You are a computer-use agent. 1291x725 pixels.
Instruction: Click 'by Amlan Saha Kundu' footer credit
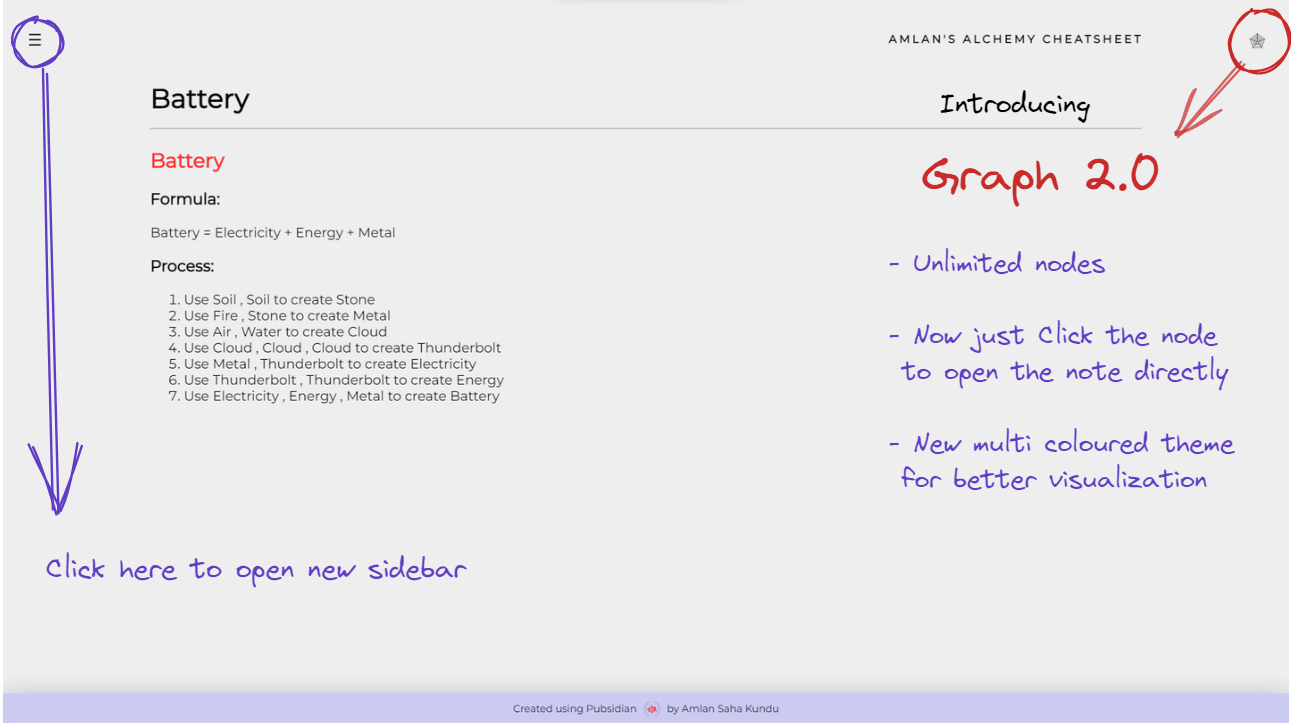coord(722,709)
